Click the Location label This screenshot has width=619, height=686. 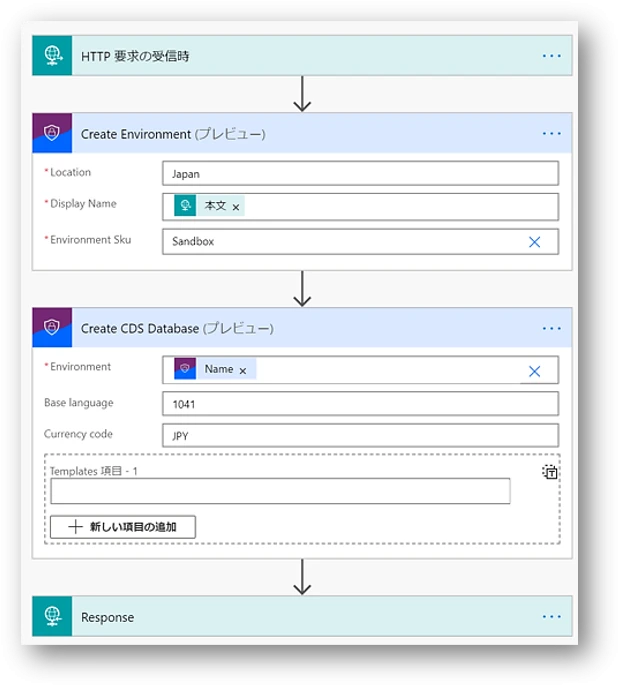tap(70, 172)
